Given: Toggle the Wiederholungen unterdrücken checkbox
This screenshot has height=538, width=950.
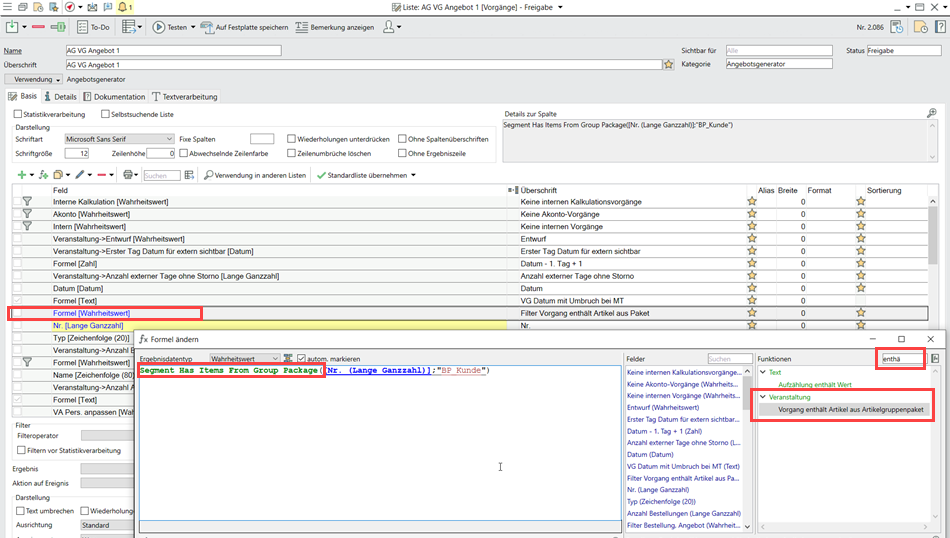Looking at the screenshot, I should (x=291, y=139).
